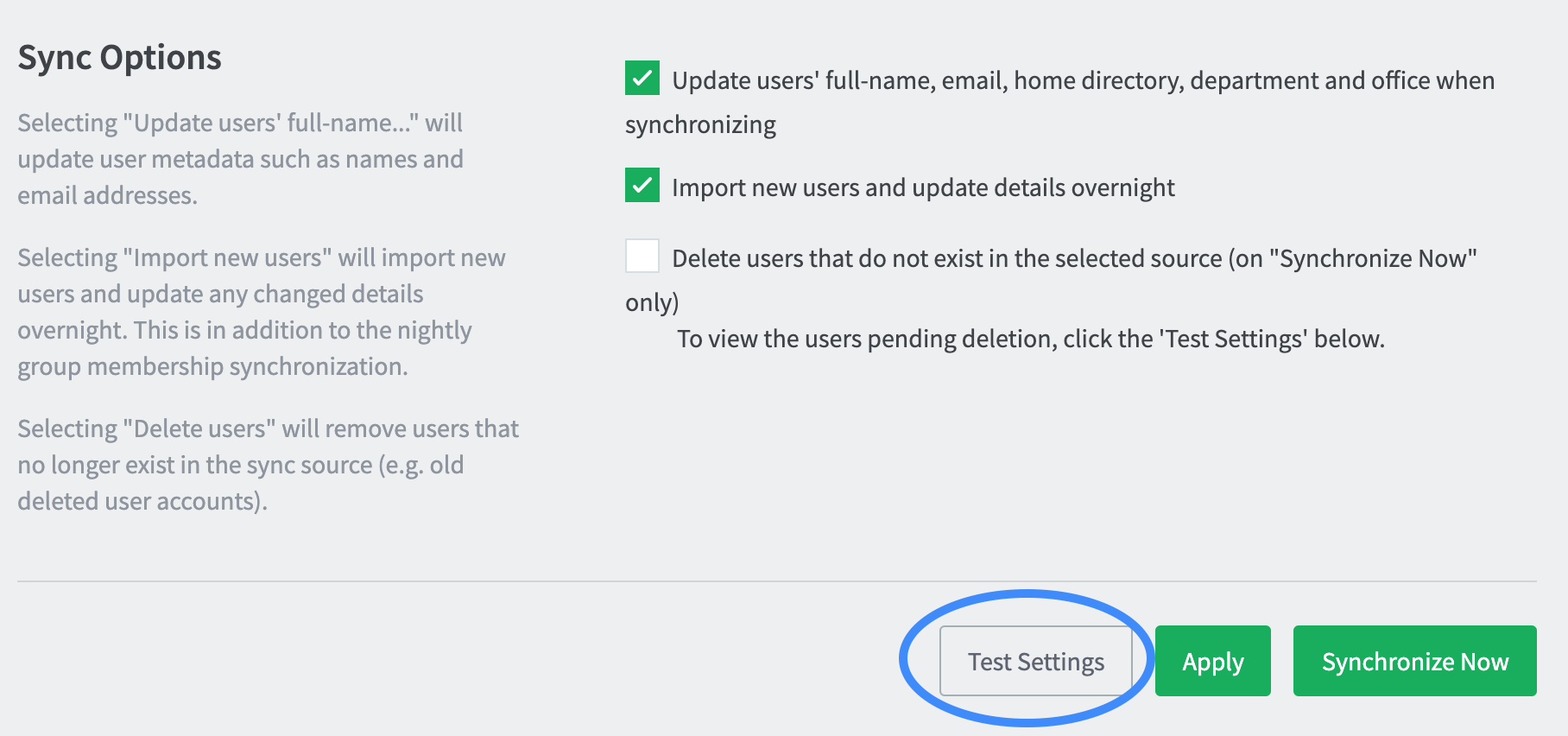Click the help paragraph about nightly group membership synchronization

point(262,312)
